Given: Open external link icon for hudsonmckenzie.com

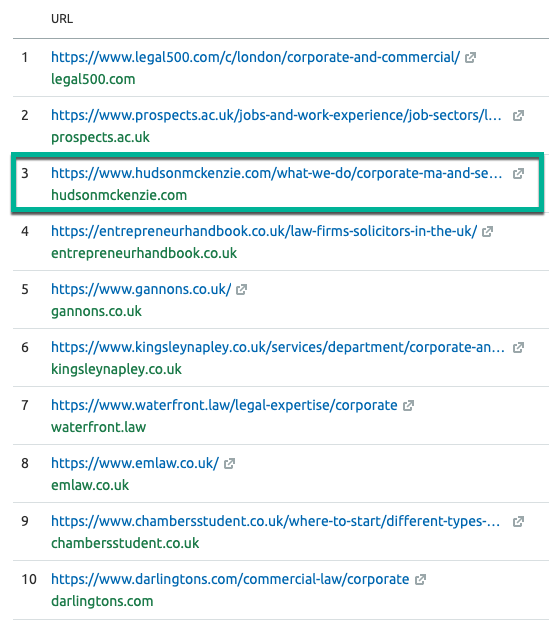Looking at the screenshot, I should [x=518, y=174].
